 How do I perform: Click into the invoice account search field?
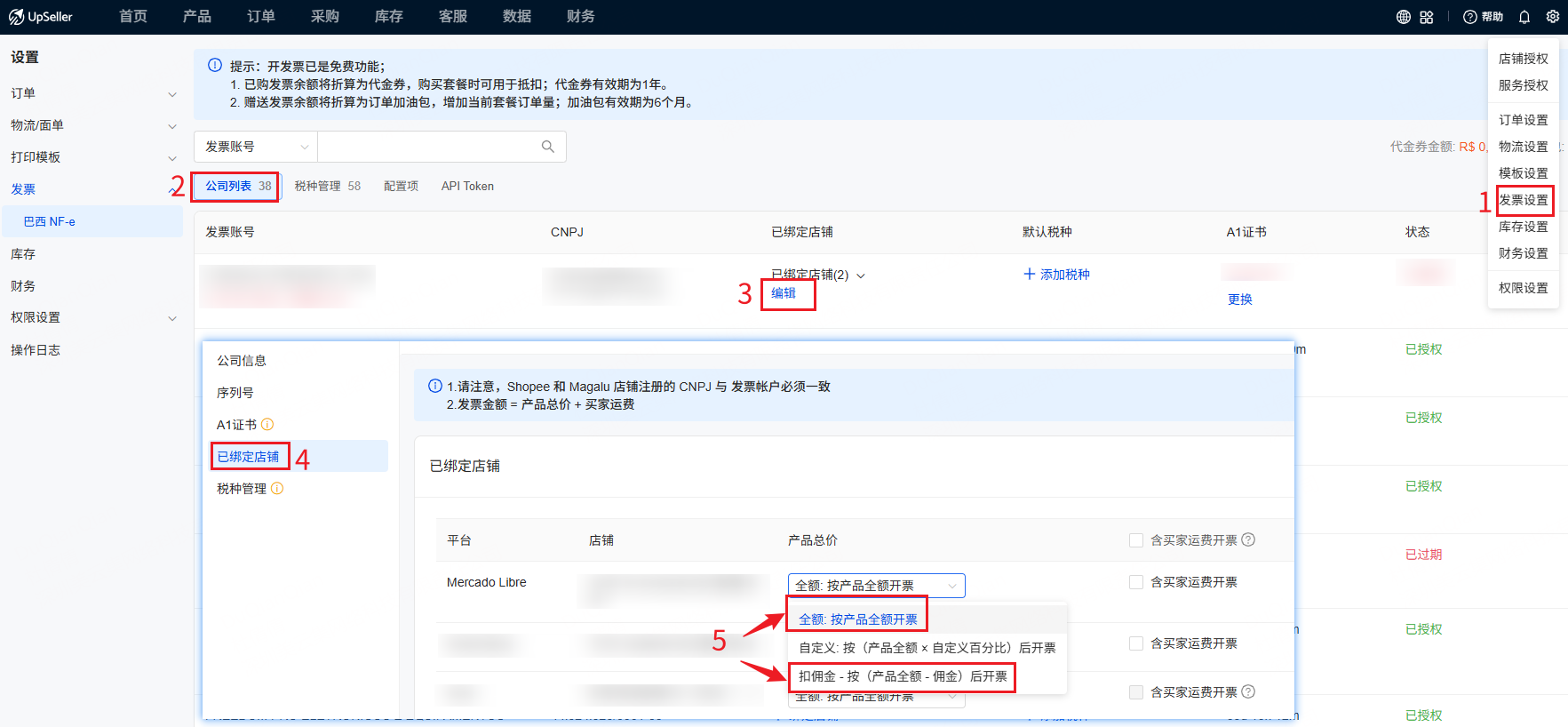(428, 147)
